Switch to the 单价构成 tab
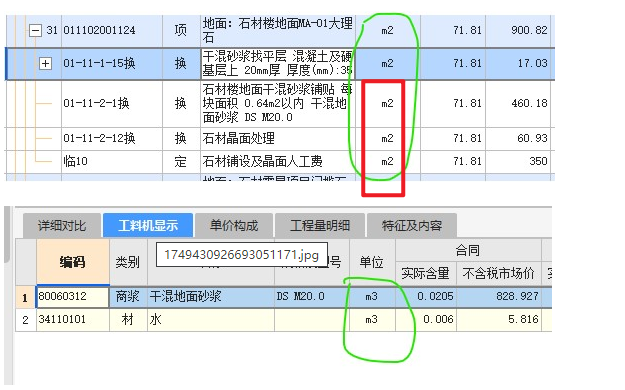The width and height of the screenshot is (625, 390). coord(234,226)
